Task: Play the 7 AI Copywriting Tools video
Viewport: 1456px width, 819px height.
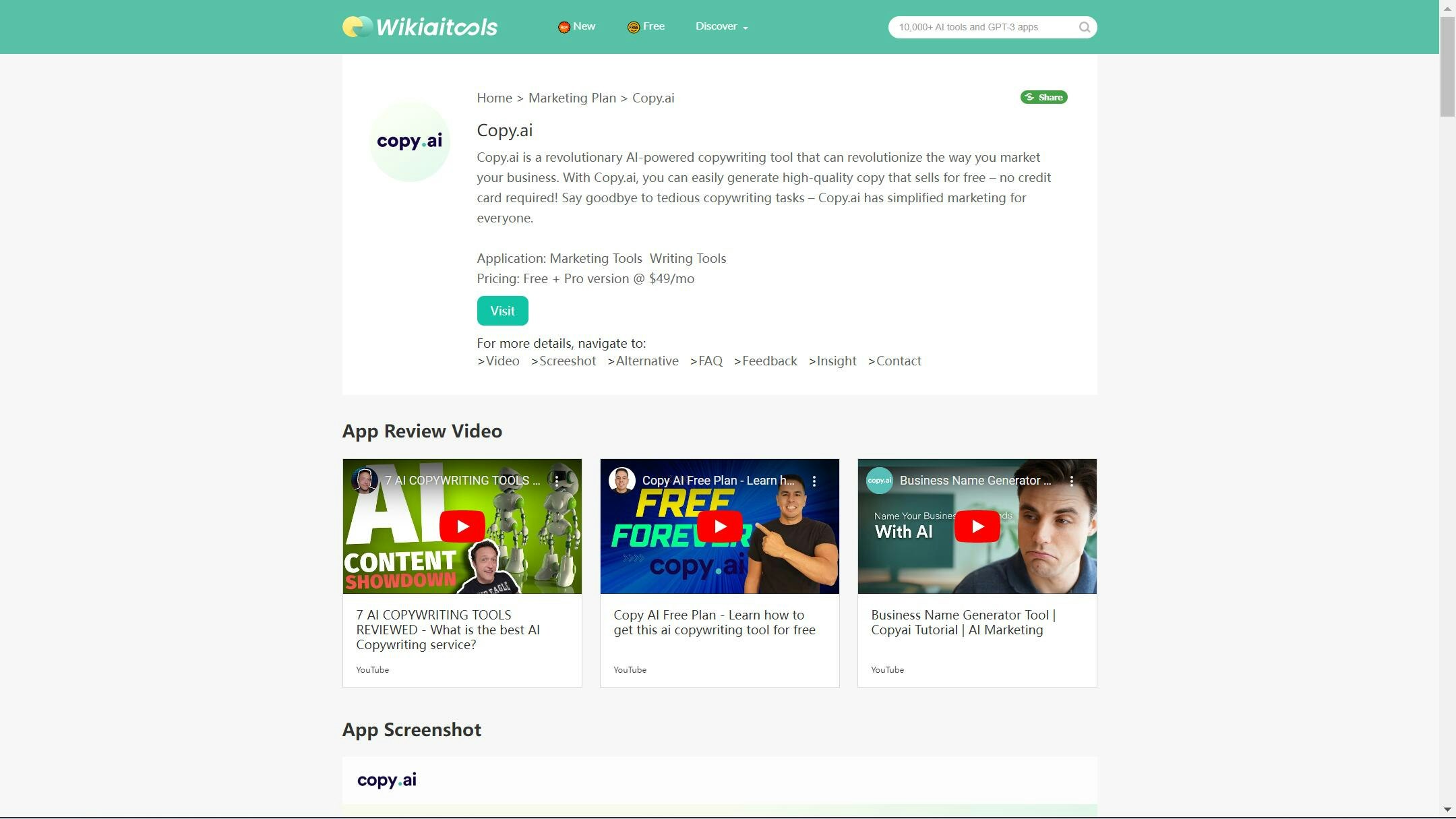Action: point(462,526)
